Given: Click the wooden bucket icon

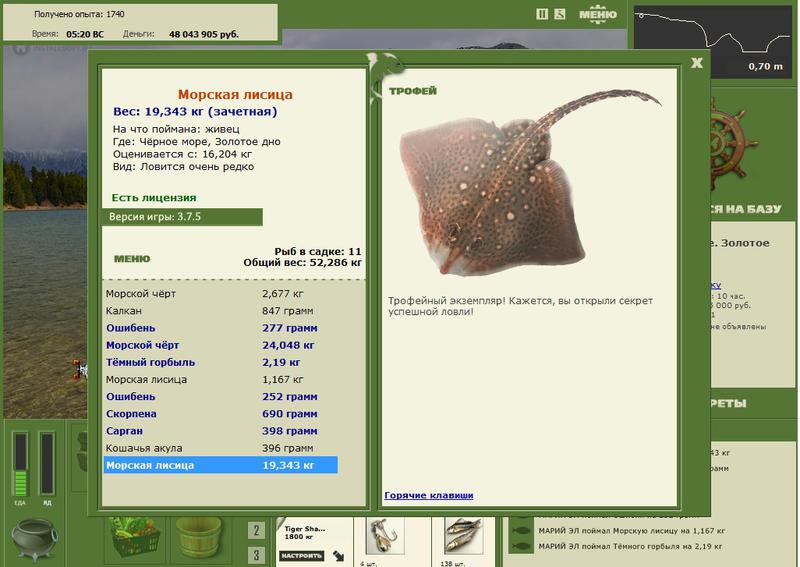Looking at the screenshot, I should coord(198,537).
